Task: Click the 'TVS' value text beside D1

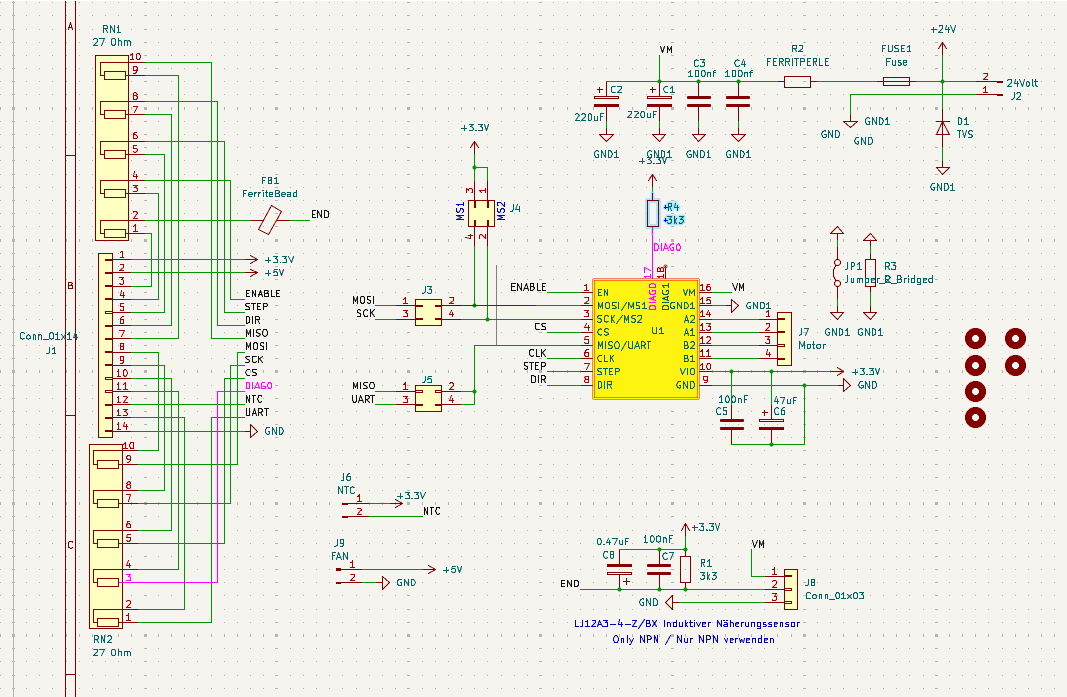Action: click(x=964, y=134)
